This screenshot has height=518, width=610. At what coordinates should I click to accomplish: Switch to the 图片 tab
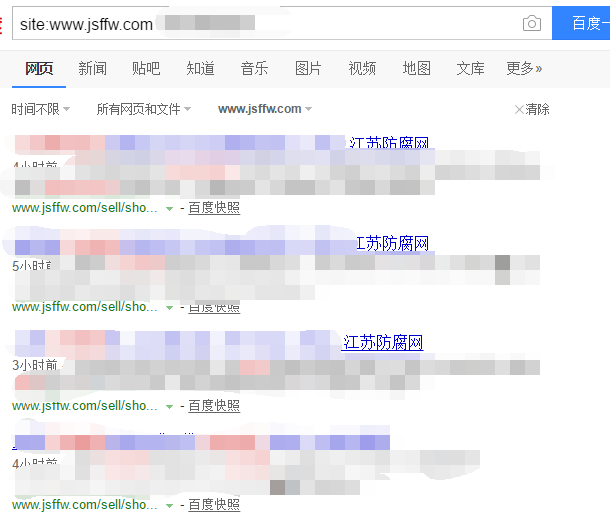tap(308, 68)
